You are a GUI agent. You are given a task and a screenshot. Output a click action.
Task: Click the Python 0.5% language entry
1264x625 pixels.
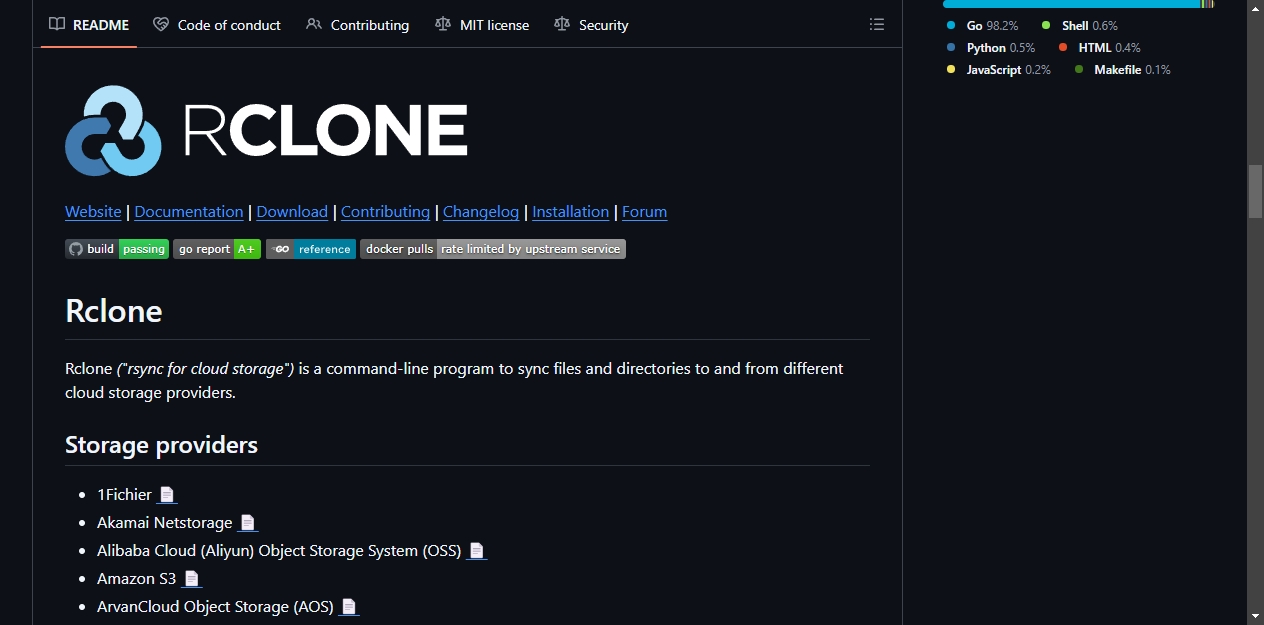(991, 48)
